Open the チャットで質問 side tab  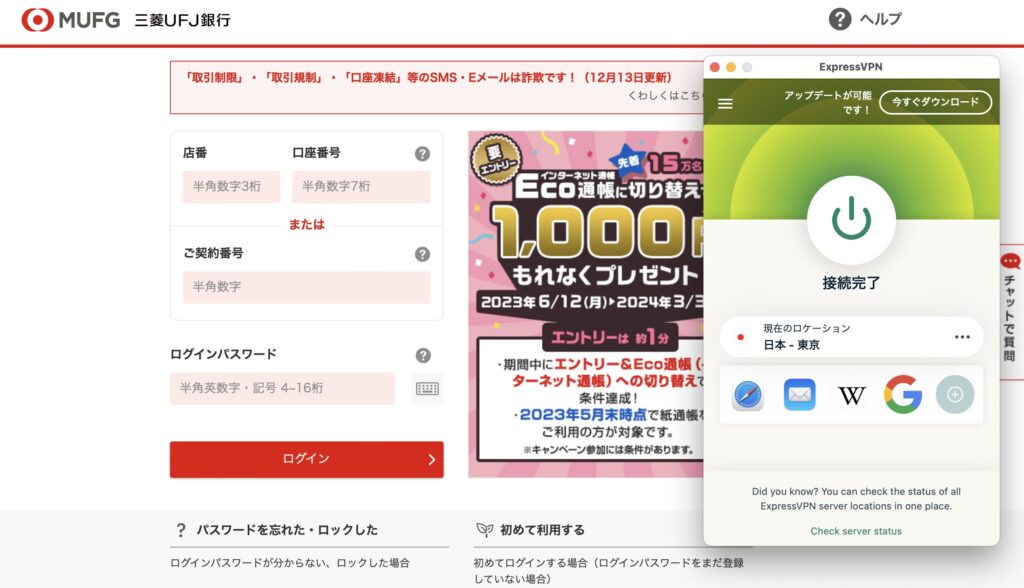1010,307
